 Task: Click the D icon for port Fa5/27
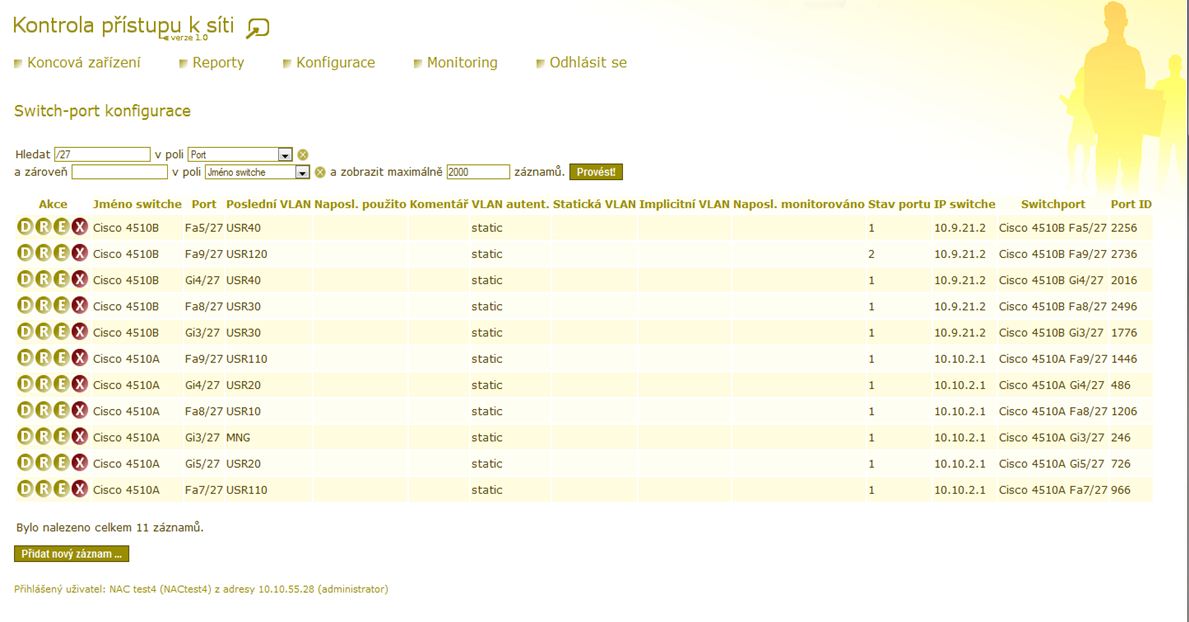25,227
